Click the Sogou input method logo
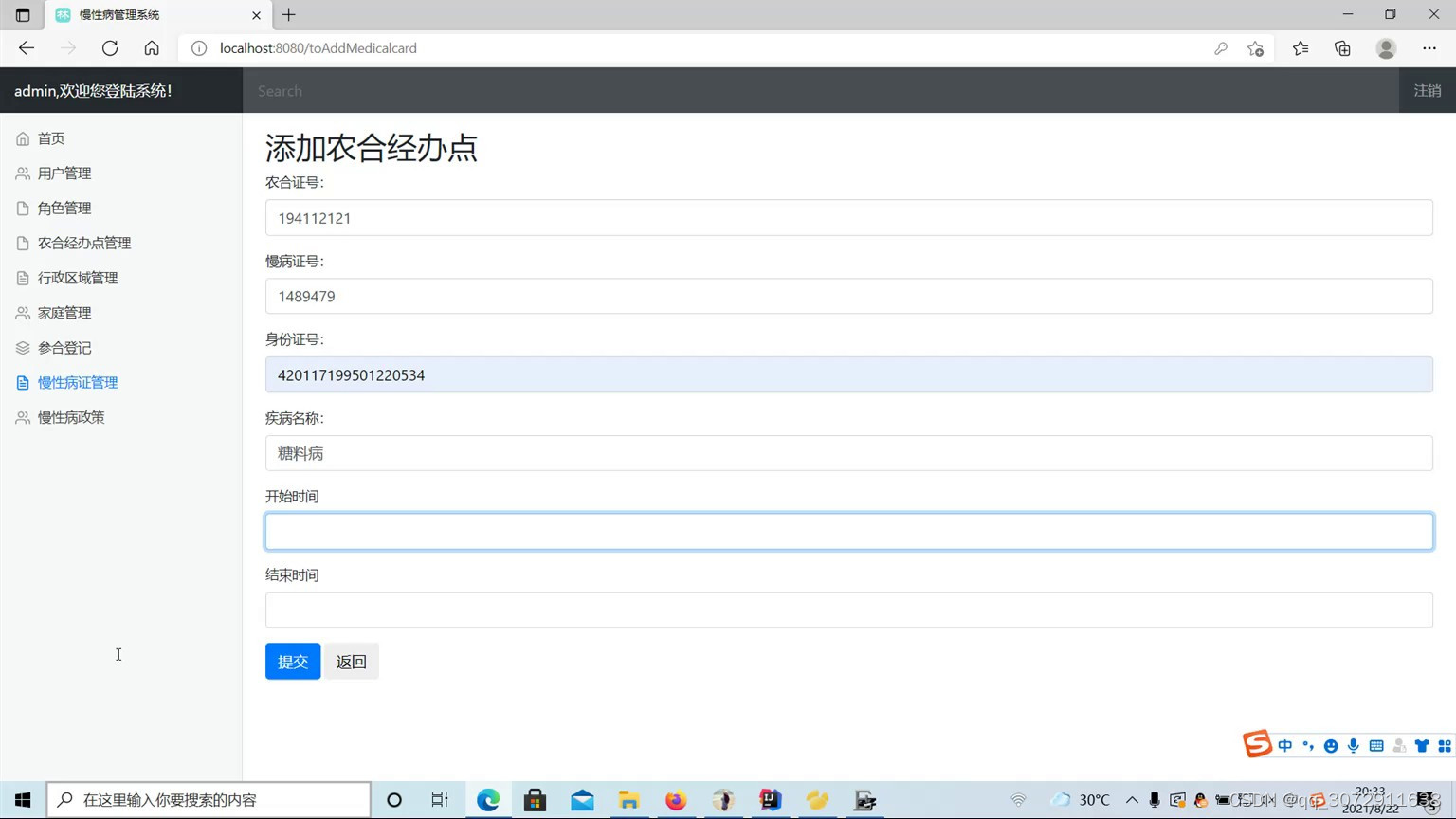Image resolution: width=1456 pixels, height=819 pixels. click(1257, 744)
